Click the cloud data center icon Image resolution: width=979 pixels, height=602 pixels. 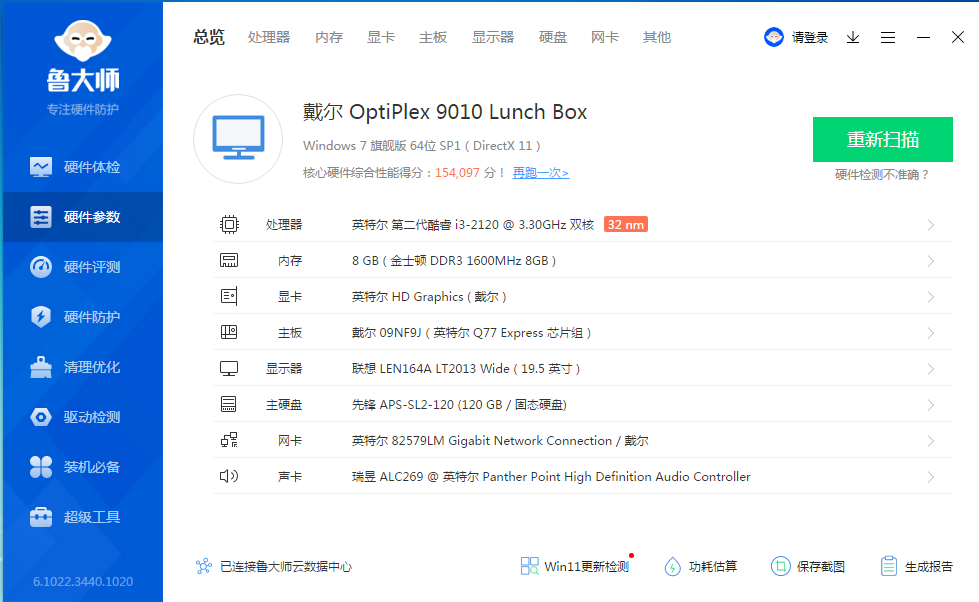pos(204,566)
